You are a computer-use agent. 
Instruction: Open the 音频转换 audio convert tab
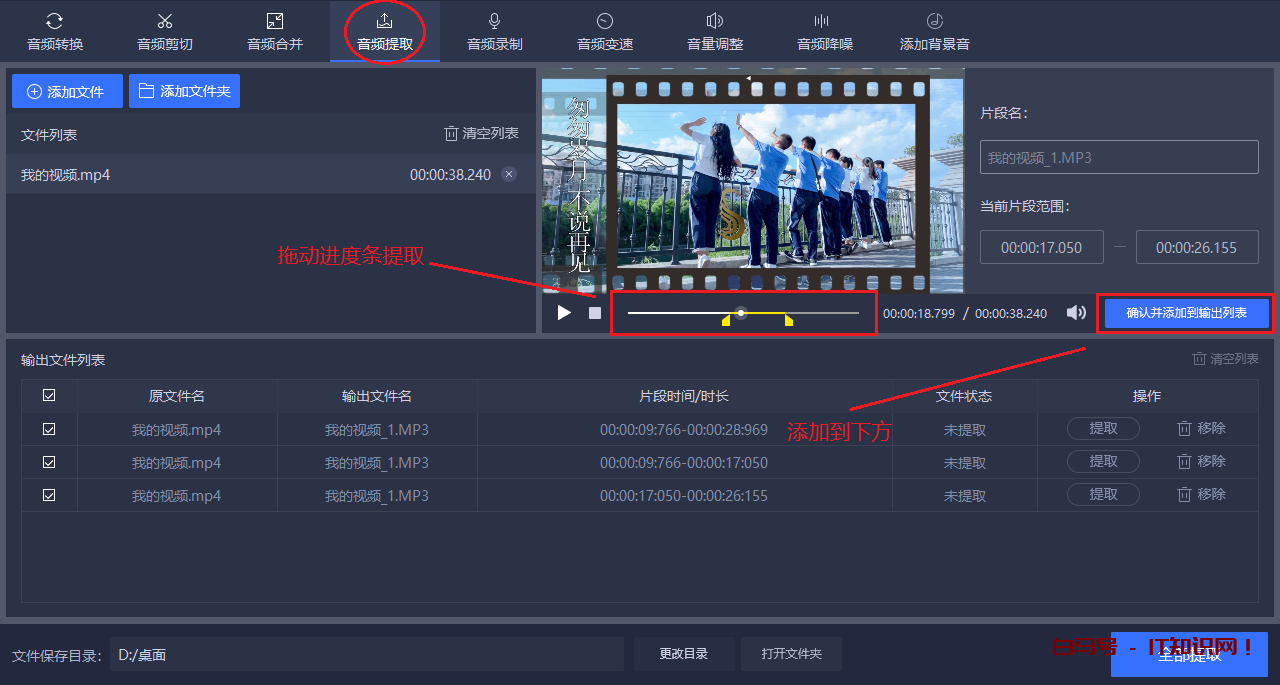[55, 32]
